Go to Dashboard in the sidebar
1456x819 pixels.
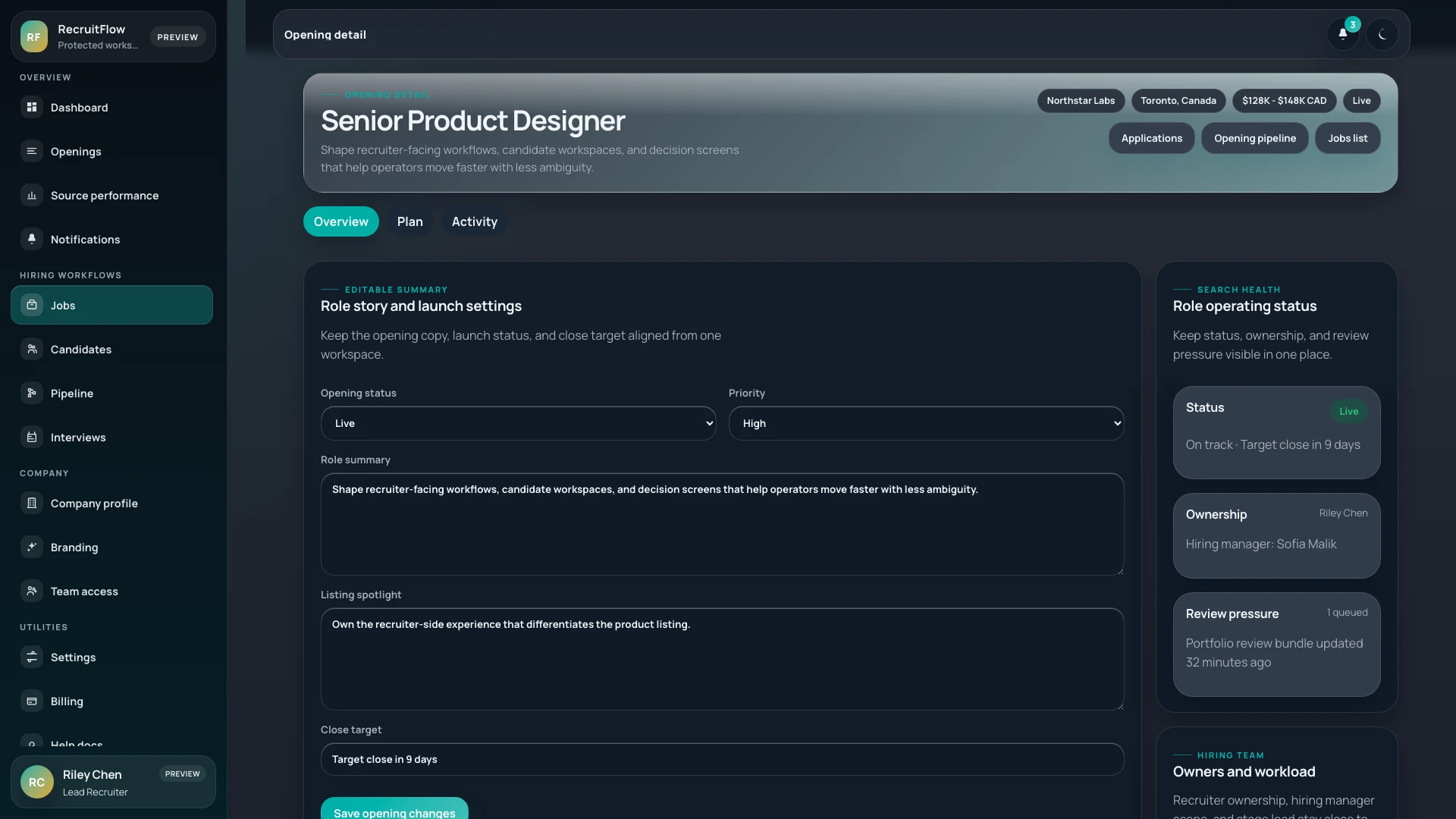[x=111, y=108]
